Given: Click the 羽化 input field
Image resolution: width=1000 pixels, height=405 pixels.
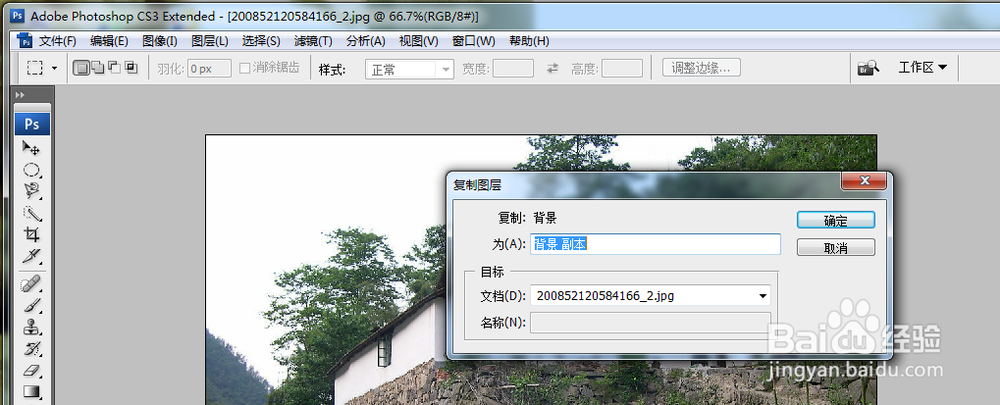Looking at the screenshot, I should [x=209, y=69].
